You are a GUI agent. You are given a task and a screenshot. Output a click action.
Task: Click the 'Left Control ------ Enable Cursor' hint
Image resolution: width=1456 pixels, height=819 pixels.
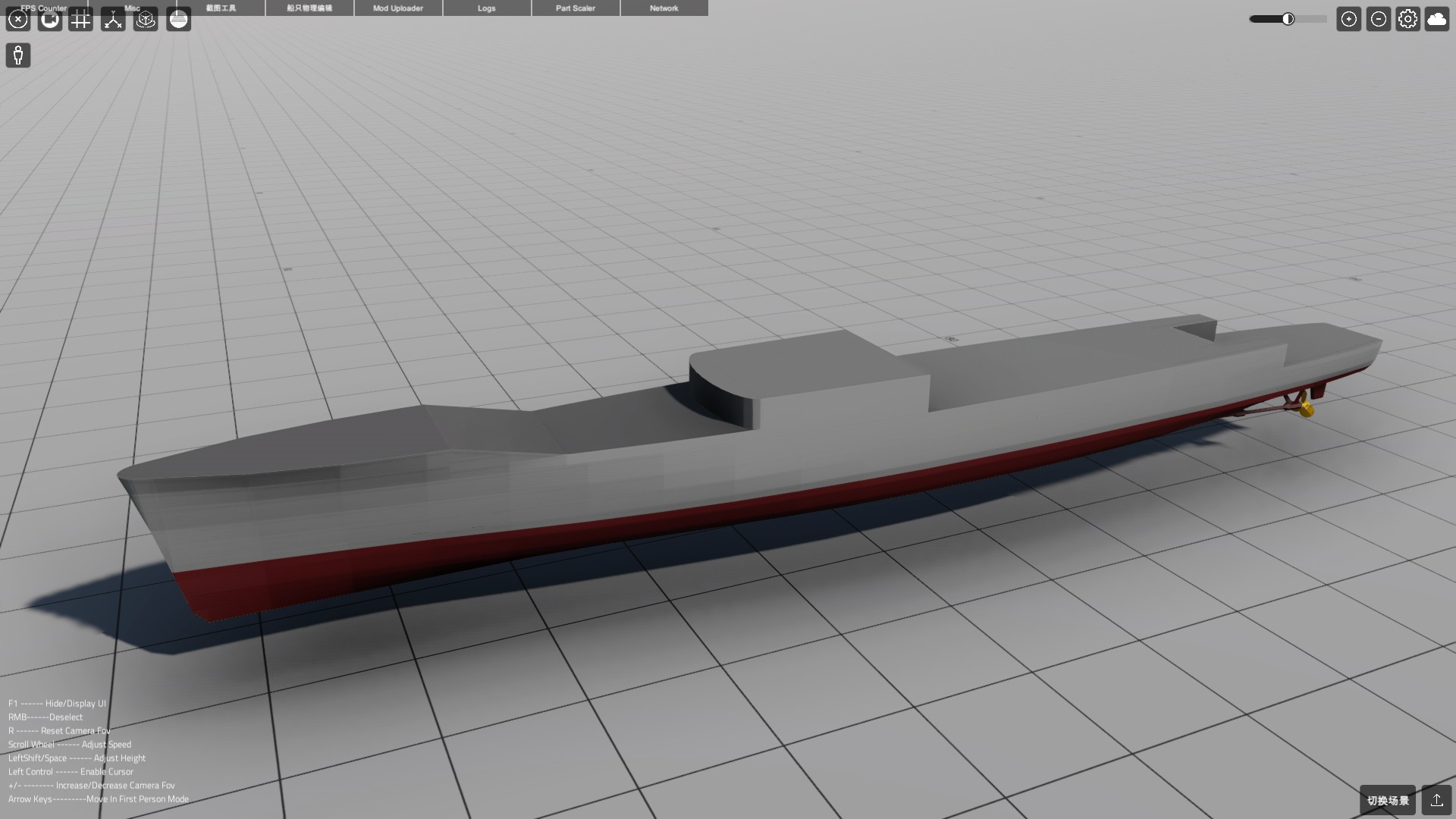coord(71,772)
